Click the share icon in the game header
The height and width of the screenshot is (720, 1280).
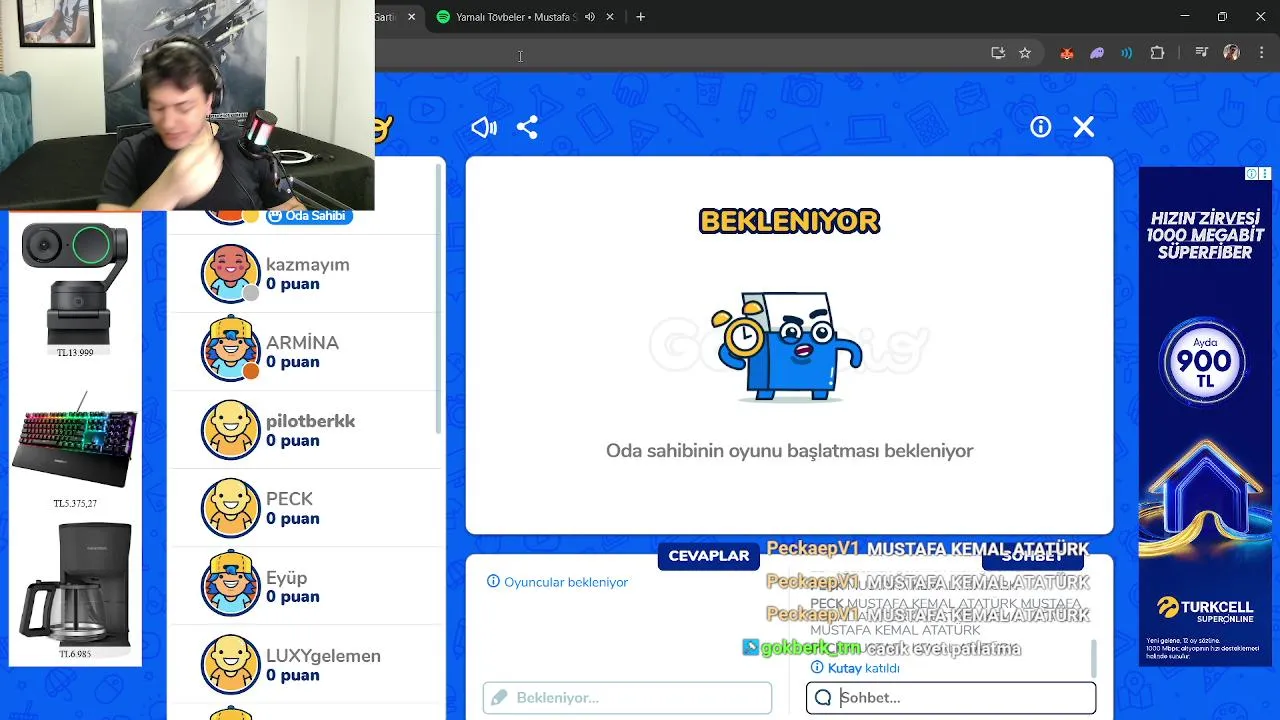(527, 127)
